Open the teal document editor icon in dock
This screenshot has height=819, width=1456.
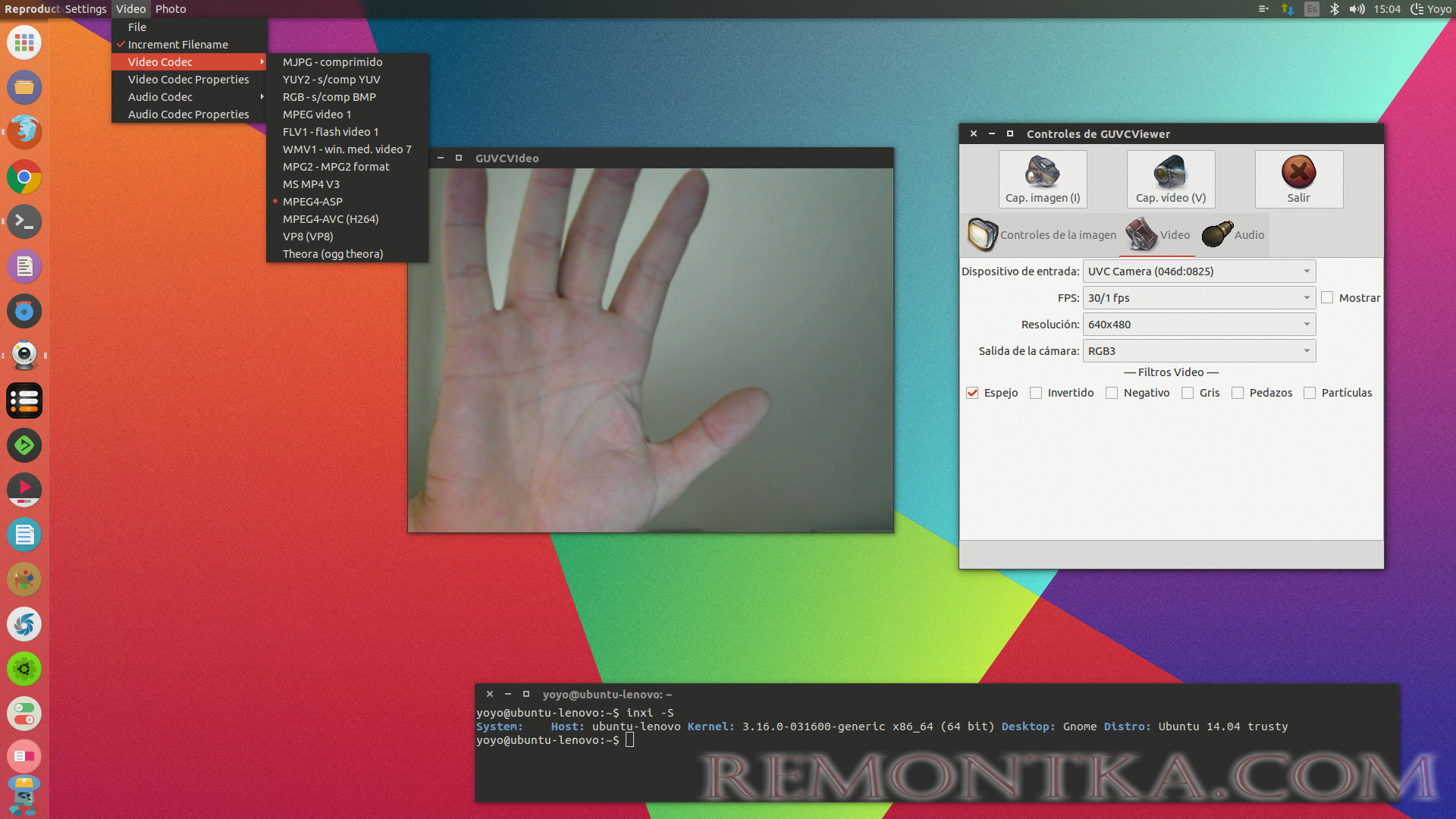coord(24,535)
